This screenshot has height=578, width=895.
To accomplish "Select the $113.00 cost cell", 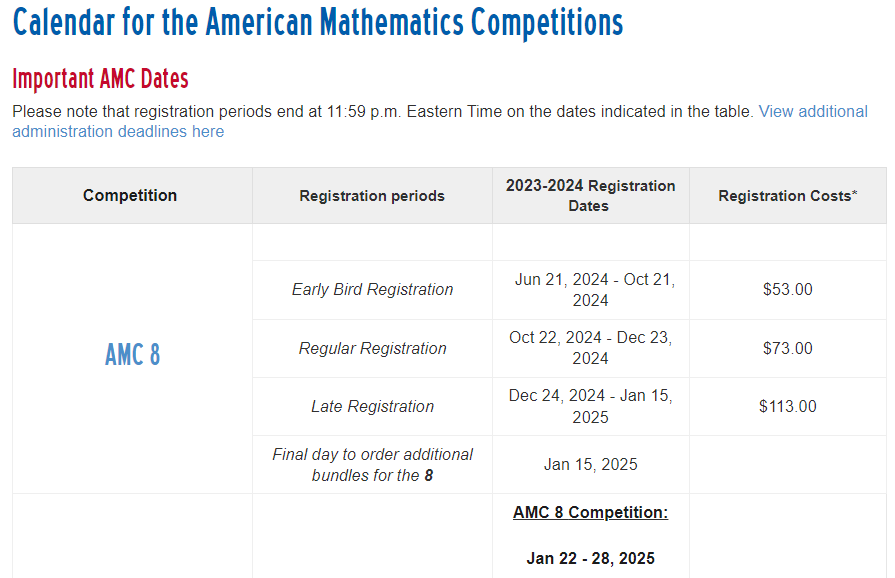I will [x=788, y=406].
